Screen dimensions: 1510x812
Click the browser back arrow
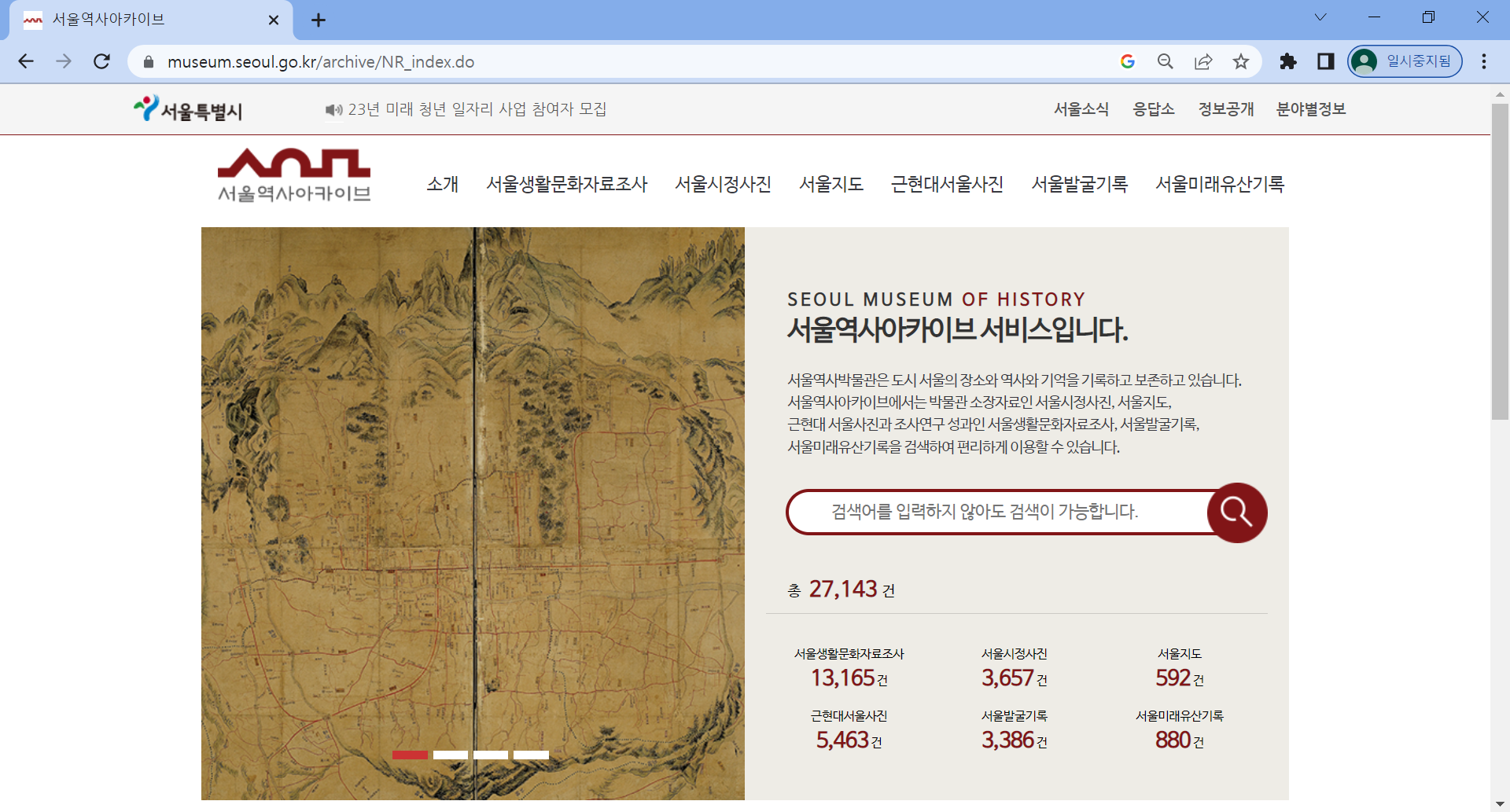pyautogui.click(x=26, y=61)
